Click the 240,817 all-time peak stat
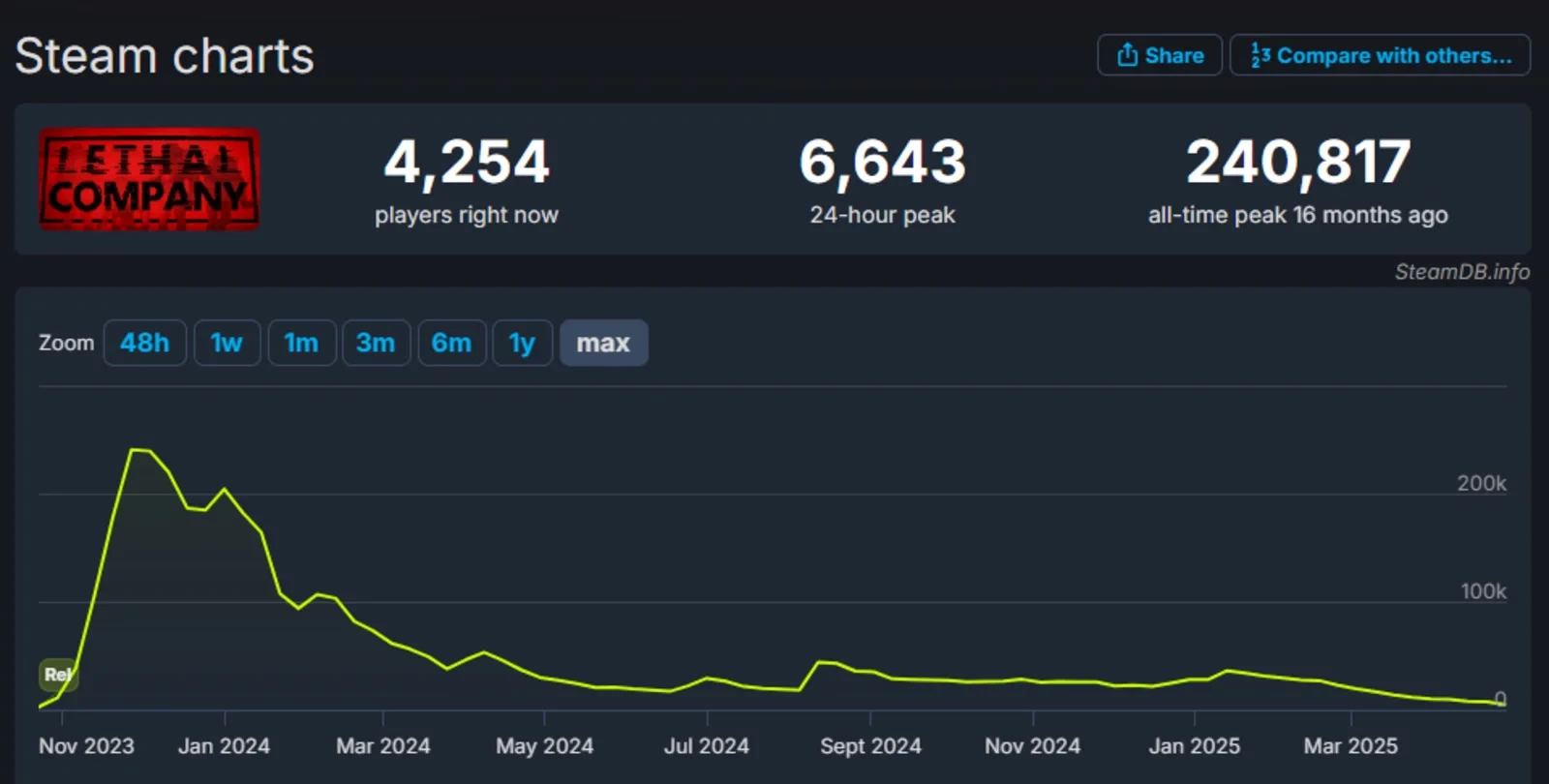1549x784 pixels. (1297, 162)
